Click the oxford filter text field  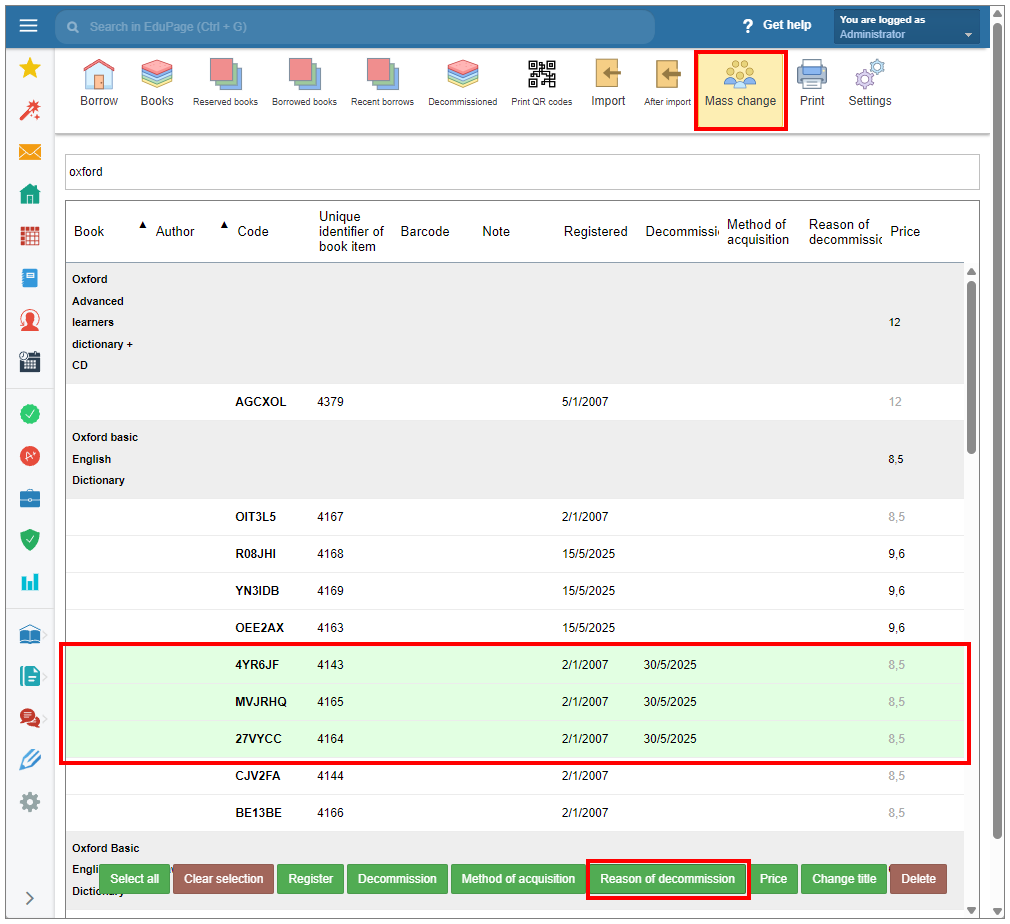point(521,172)
